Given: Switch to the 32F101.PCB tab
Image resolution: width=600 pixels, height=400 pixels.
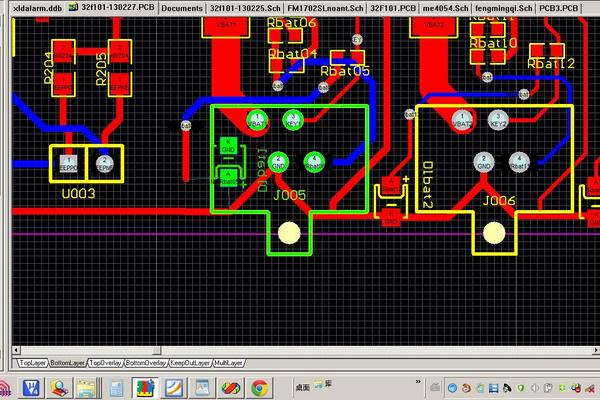Looking at the screenshot, I should [x=393, y=8].
